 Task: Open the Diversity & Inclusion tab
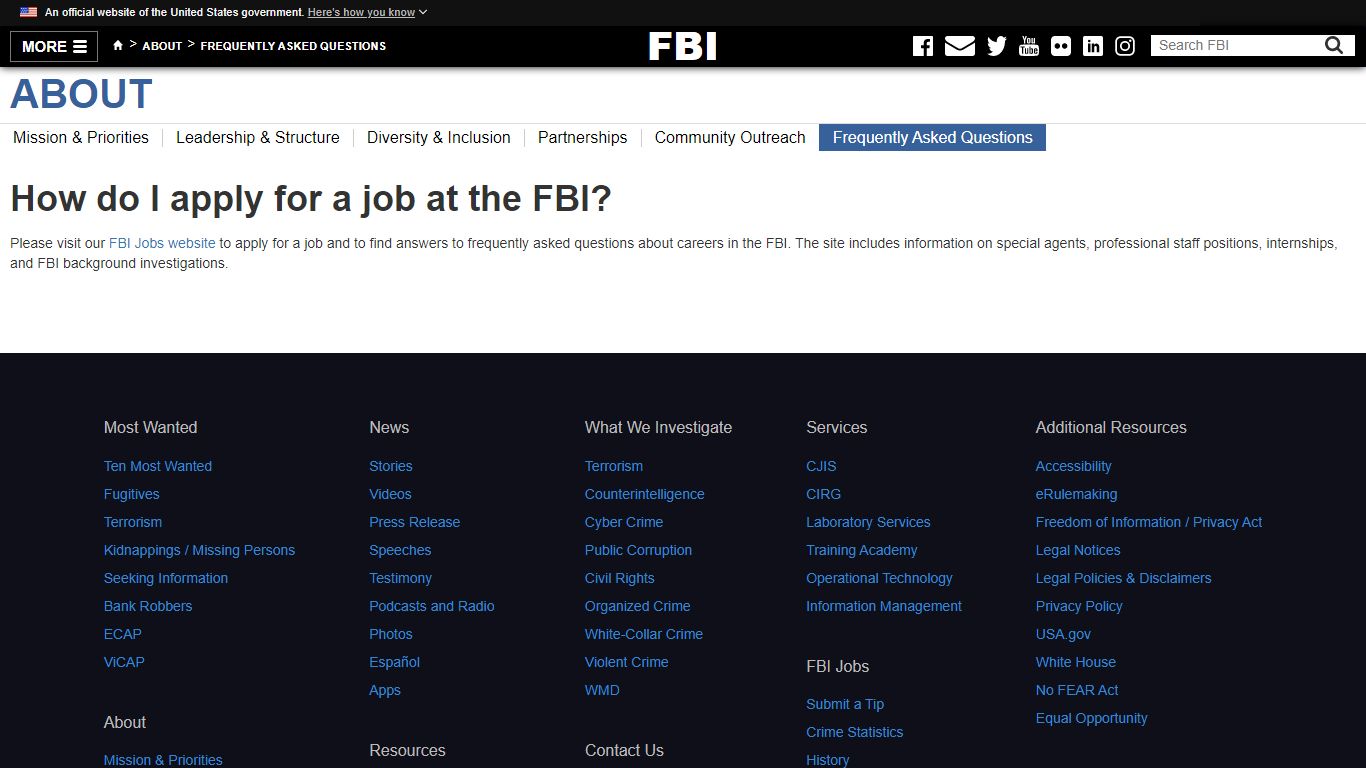pos(439,137)
